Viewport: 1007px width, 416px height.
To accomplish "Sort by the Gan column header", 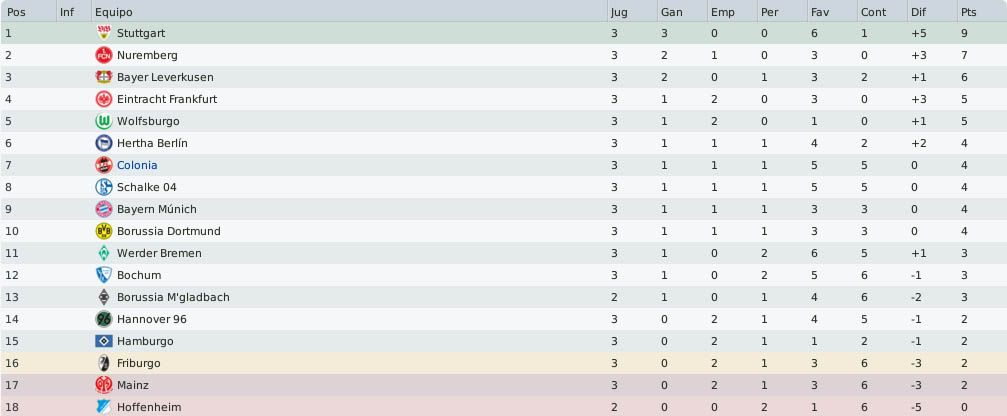I will pyautogui.click(x=681, y=12).
